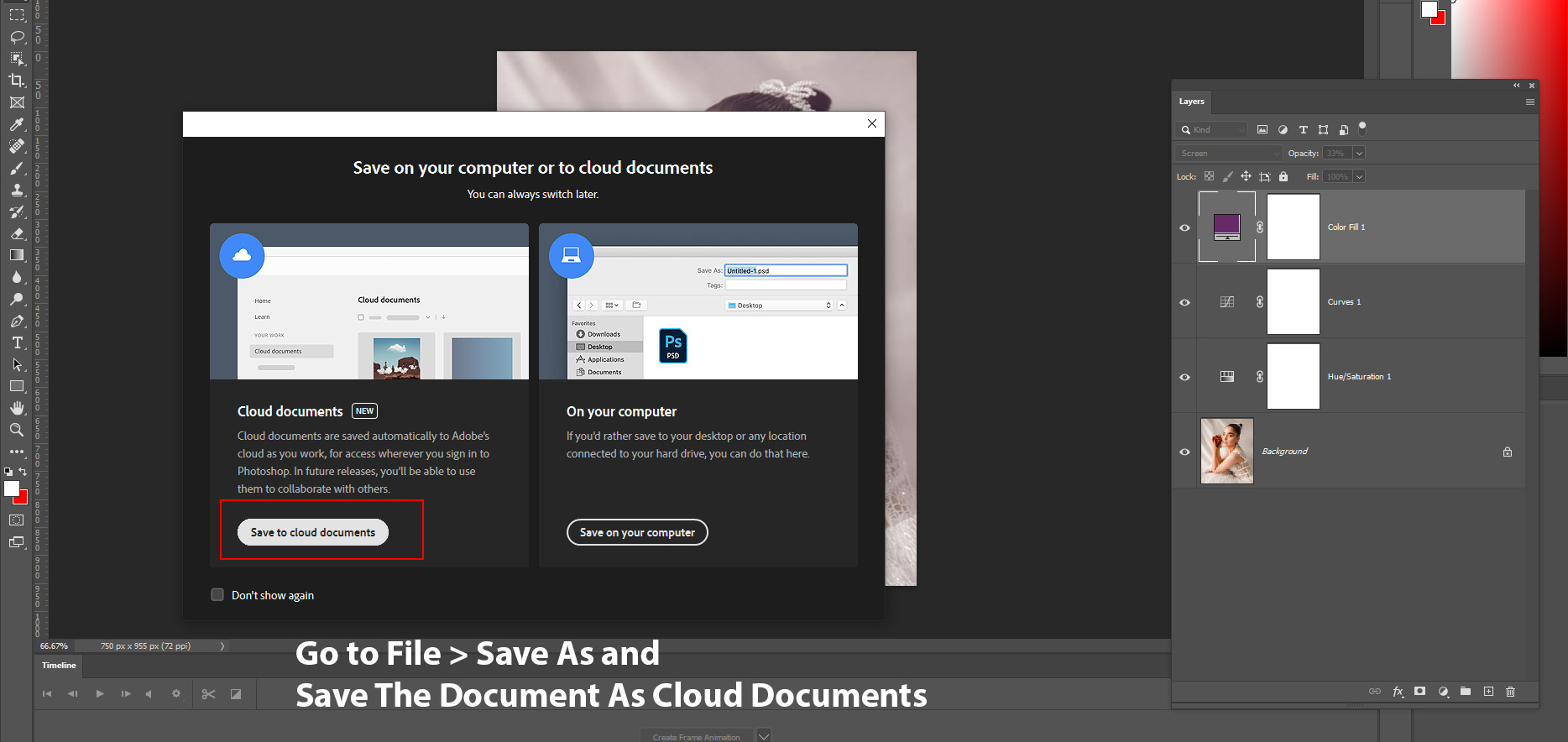Screen dimensions: 1568x742
Task: Open the Screen blend mode dropdown
Action: [x=1229, y=154]
